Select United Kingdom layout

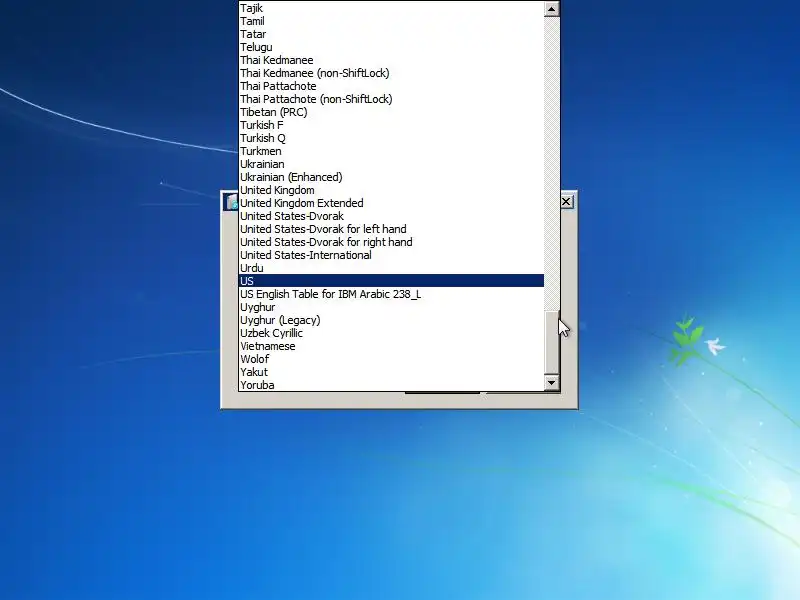pyautogui.click(x=391, y=190)
